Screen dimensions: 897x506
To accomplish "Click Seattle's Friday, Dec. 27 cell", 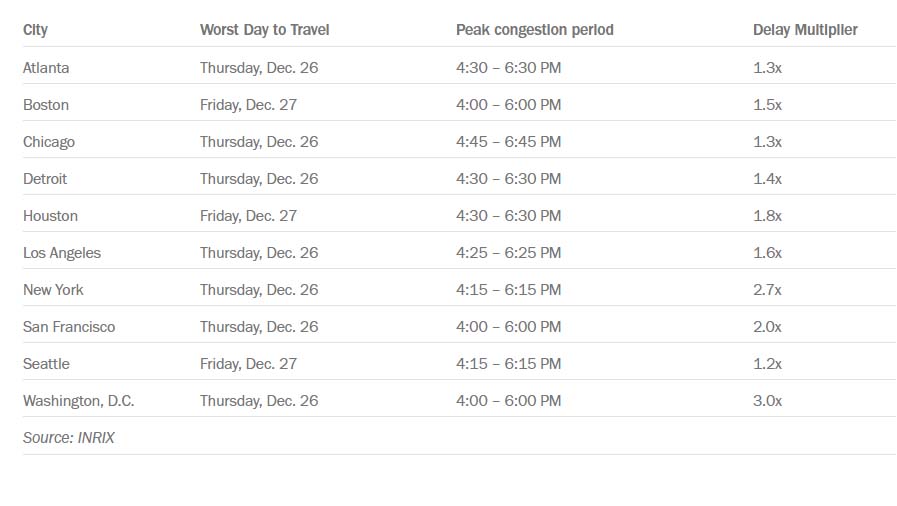I will pos(248,364).
